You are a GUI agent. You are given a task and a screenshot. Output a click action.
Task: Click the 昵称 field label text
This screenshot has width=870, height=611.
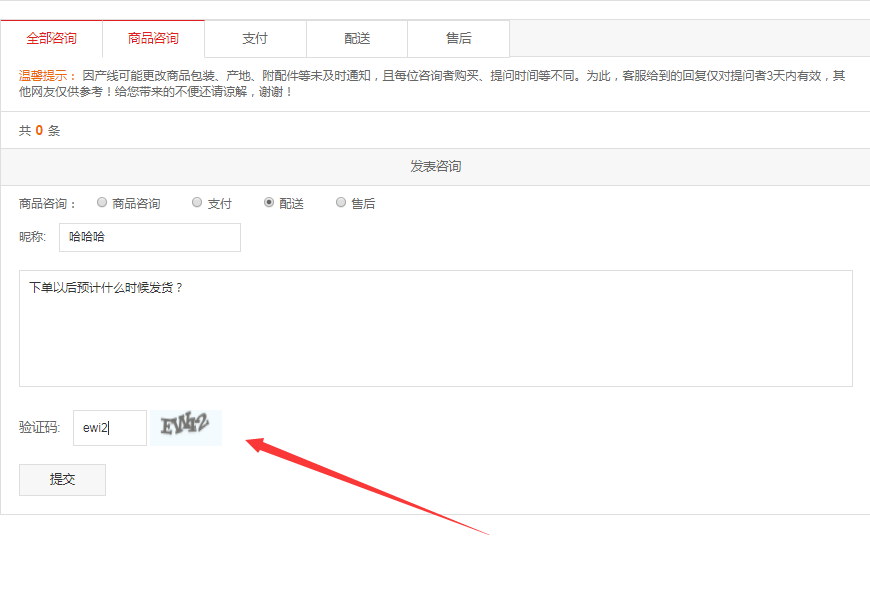33,237
